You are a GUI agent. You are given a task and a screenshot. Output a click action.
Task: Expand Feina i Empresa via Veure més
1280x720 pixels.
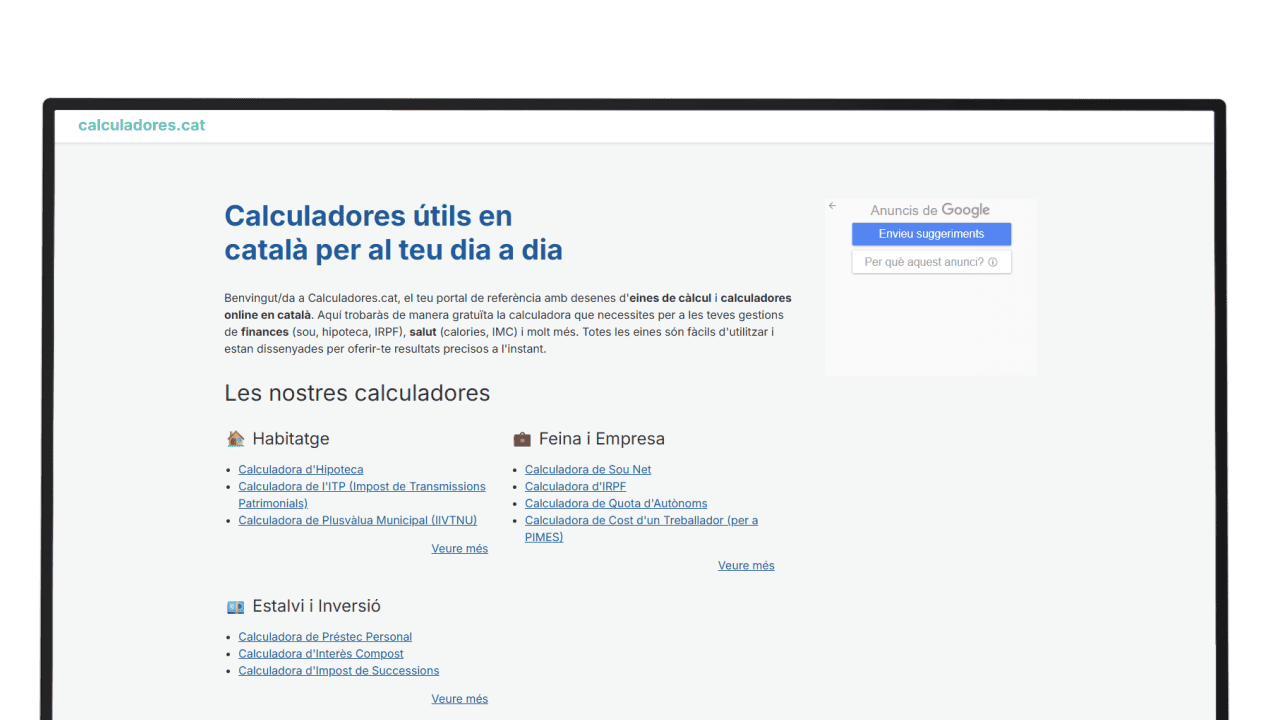(x=746, y=566)
